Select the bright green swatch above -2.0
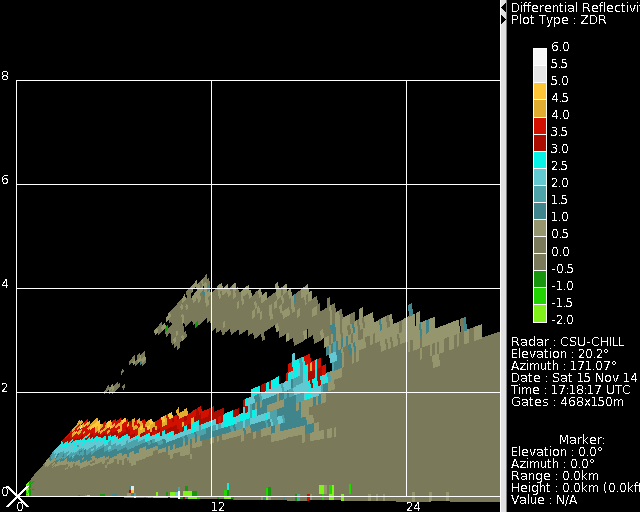This screenshot has width=640, height=512. click(x=540, y=313)
